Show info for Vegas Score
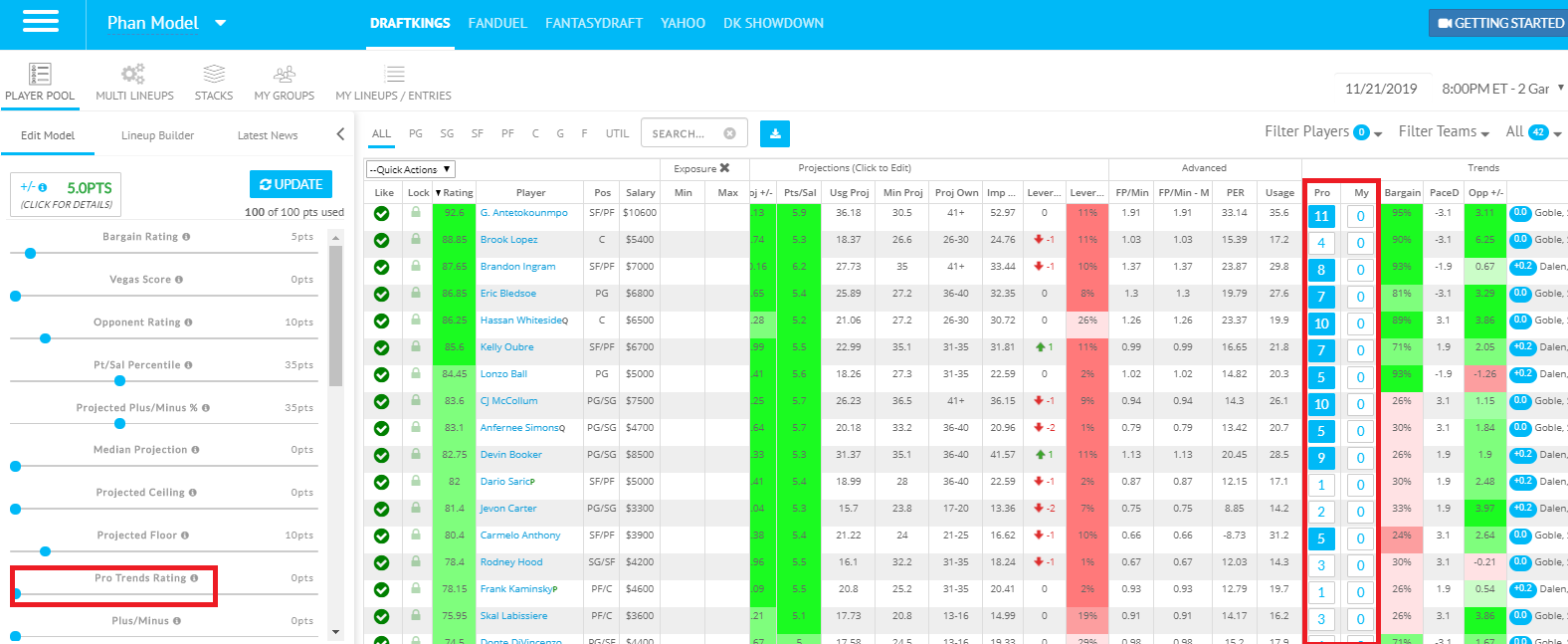Screen dimensions: 1568x644 [179, 280]
